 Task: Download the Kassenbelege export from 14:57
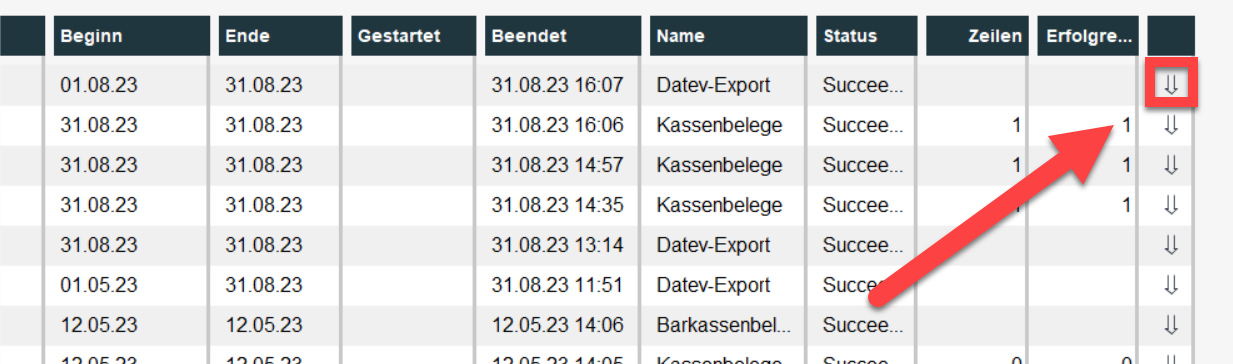pyautogui.click(x=1171, y=166)
